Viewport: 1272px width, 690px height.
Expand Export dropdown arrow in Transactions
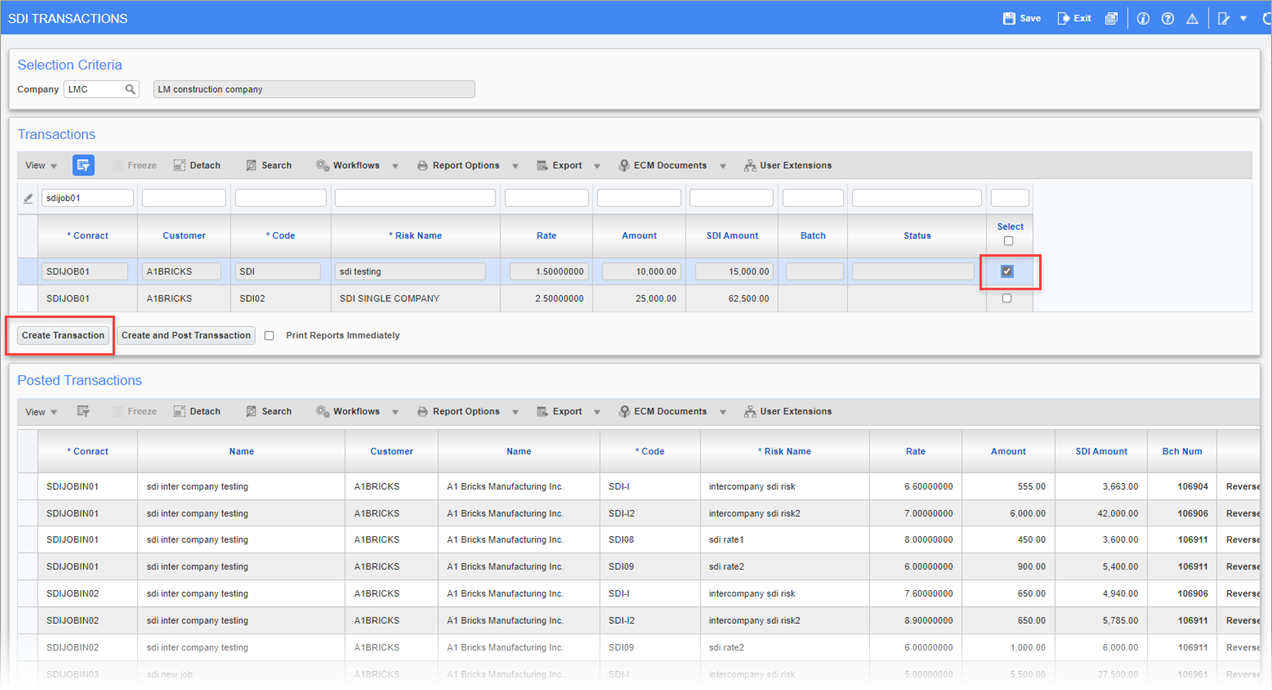(597, 166)
